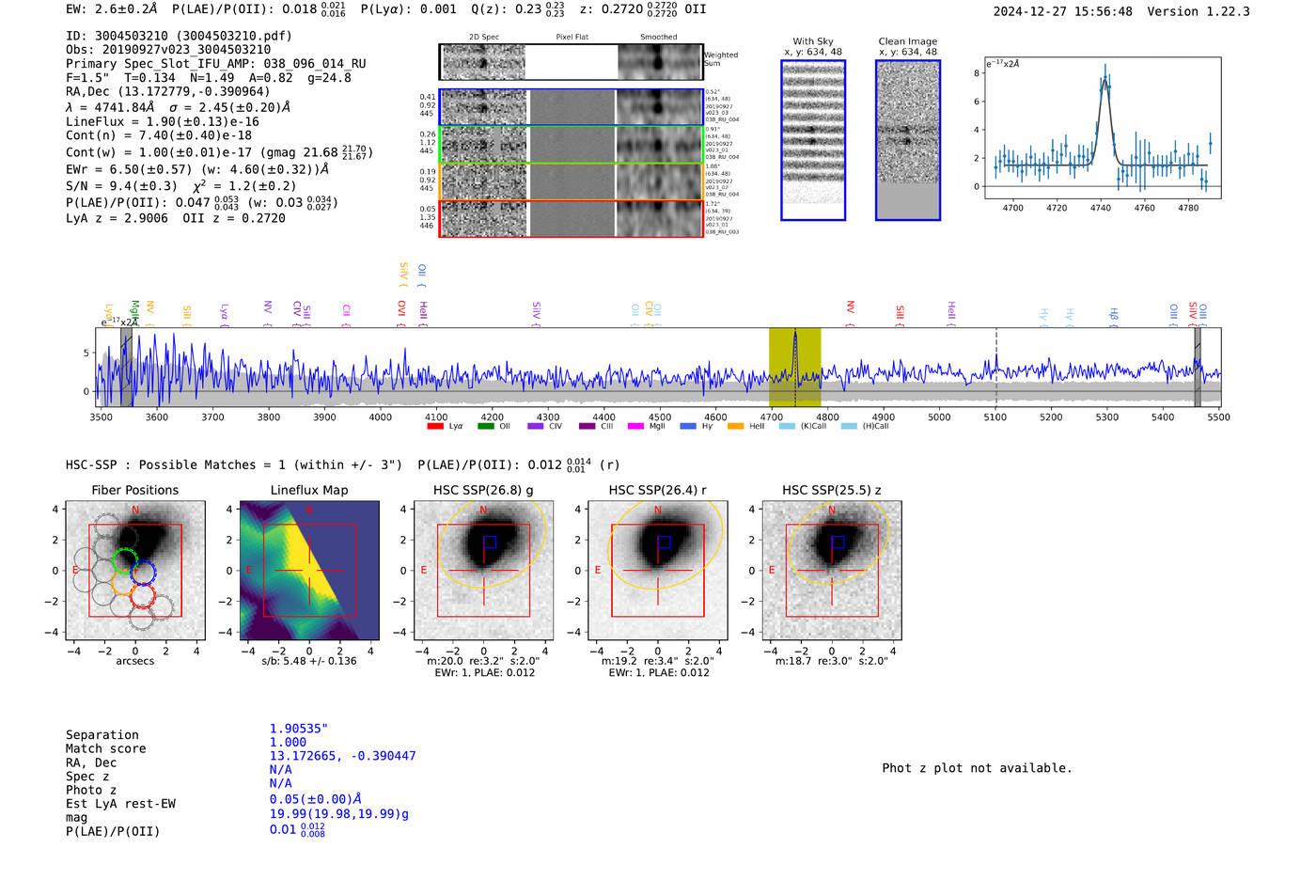
Task: Select the green-outlined fiber spectrum row
Action: (571, 144)
